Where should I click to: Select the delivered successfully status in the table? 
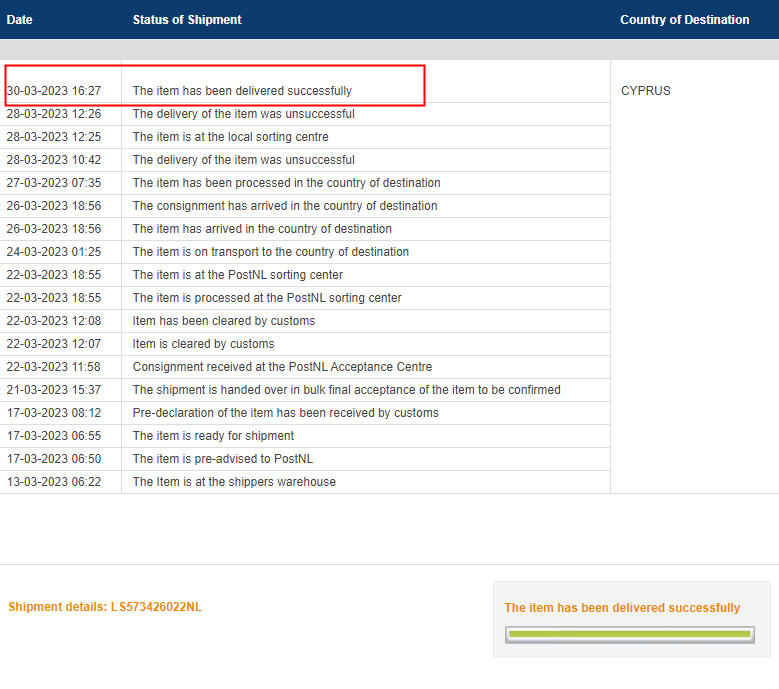pyautogui.click(x=242, y=91)
